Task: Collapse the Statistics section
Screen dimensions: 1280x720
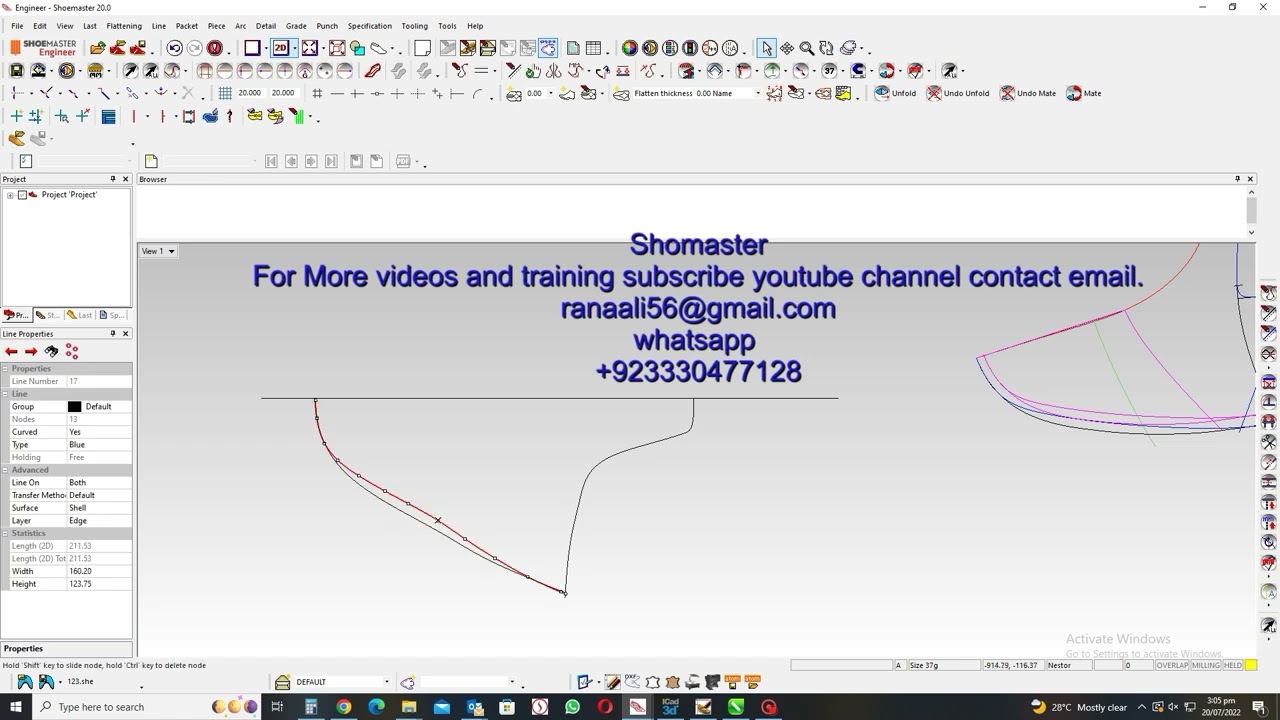Action: pos(6,533)
